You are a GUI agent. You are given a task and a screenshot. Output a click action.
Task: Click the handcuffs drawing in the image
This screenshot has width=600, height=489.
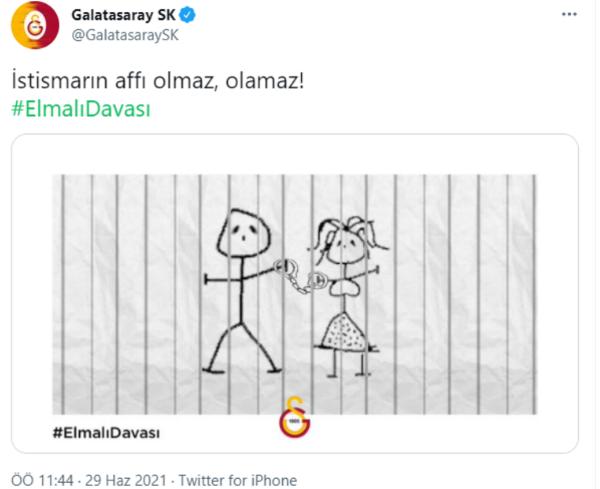pyautogui.click(x=300, y=276)
